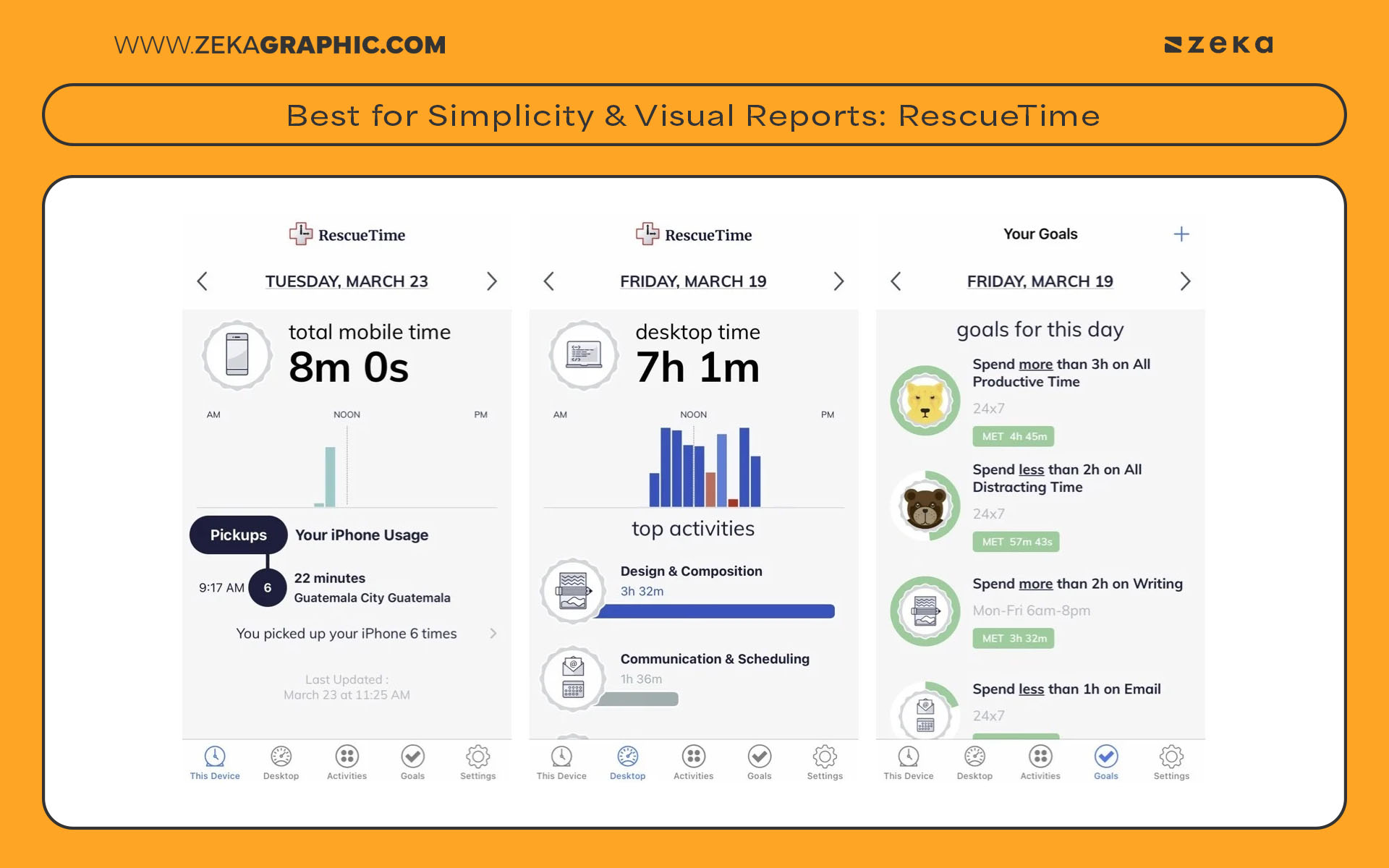
Task: Open Activities via the grid icon
Action: (346, 756)
